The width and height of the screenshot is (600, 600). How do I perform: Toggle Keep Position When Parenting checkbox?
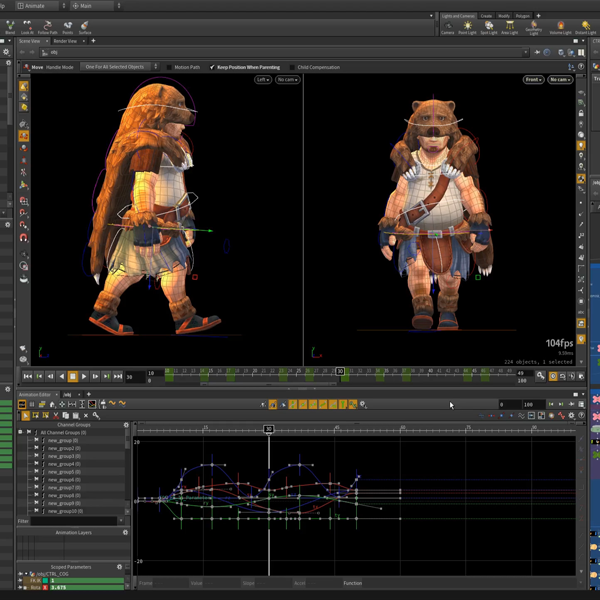tap(213, 67)
